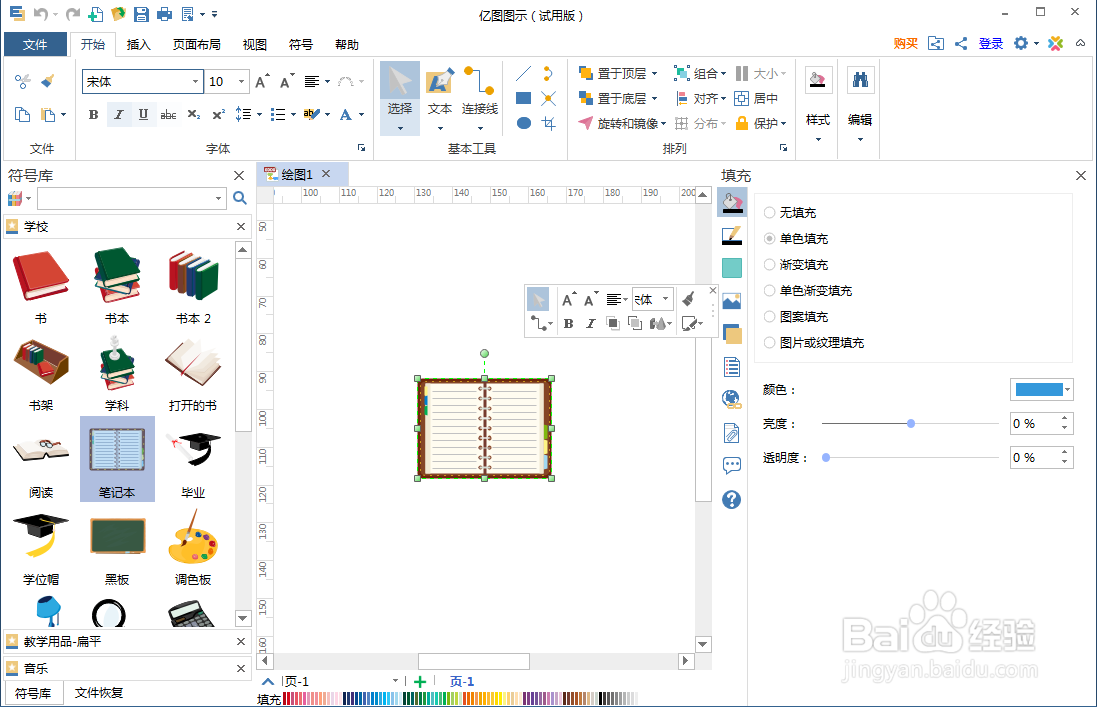The width and height of the screenshot is (1097, 707).
Task: Click the symbol library search magnifier
Action: pyautogui.click(x=238, y=198)
